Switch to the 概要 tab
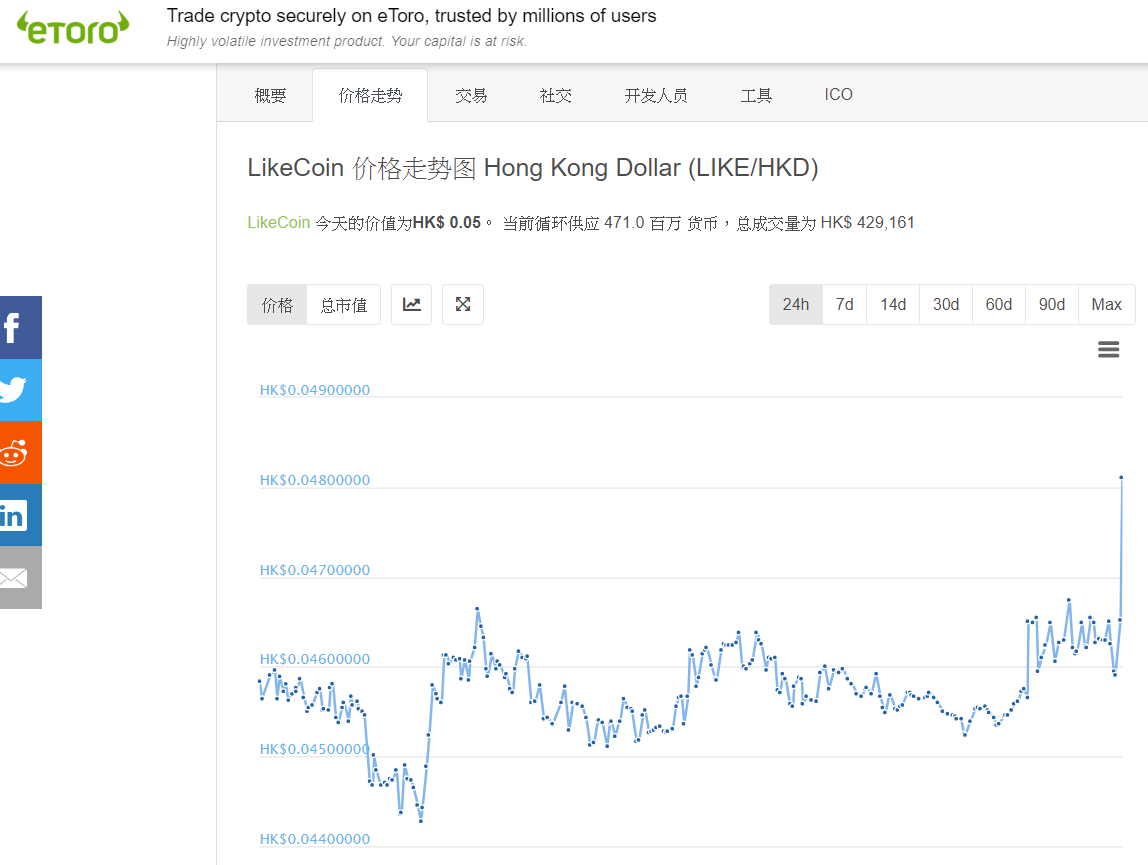The height and width of the screenshot is (865, 1148). [x=270, y=95]
